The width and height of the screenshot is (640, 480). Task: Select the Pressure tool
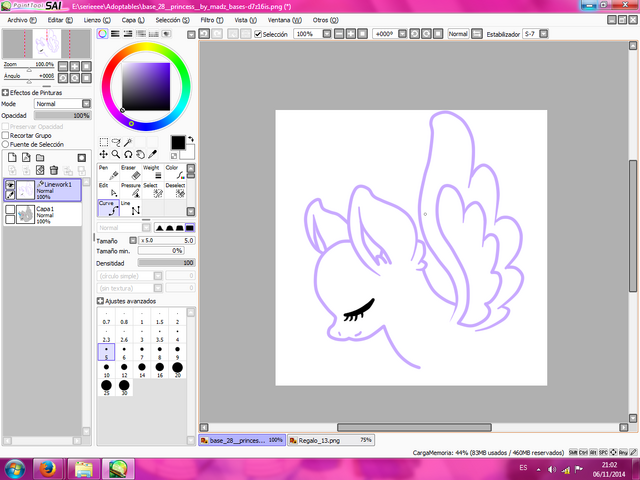point(131,190)
